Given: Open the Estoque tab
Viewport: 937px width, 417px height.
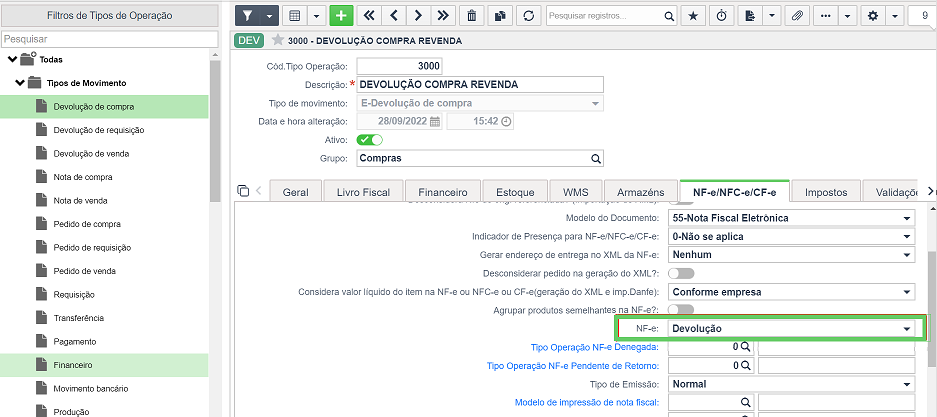Looking at the screenshot, I should click(x=515, y=192).
